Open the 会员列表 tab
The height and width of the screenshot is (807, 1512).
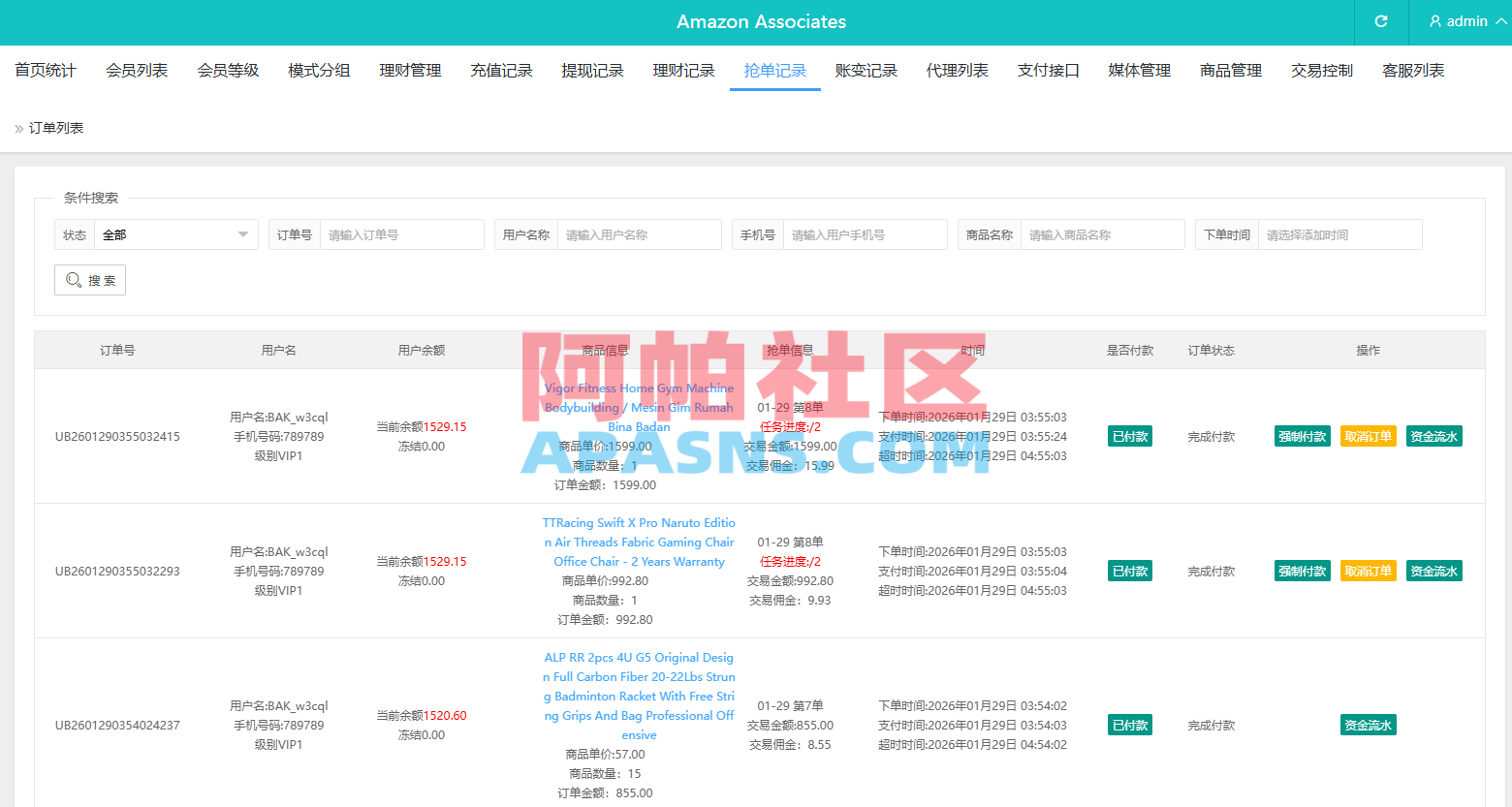[x=137, y=71]
